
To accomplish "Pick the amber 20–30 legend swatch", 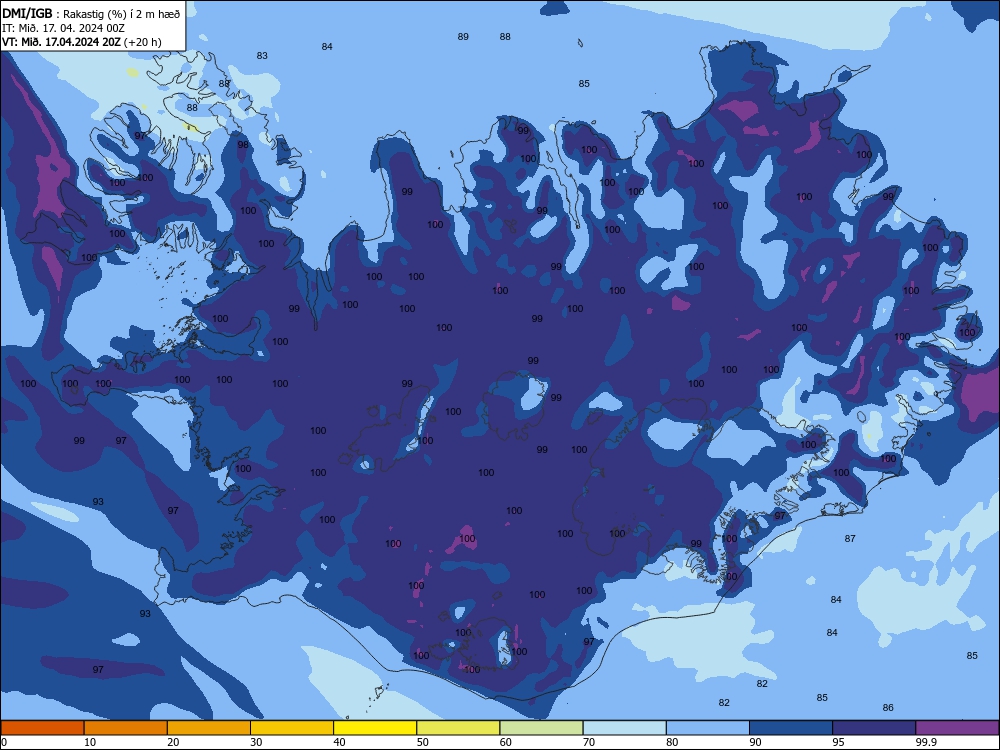I will tap(209, 728).
